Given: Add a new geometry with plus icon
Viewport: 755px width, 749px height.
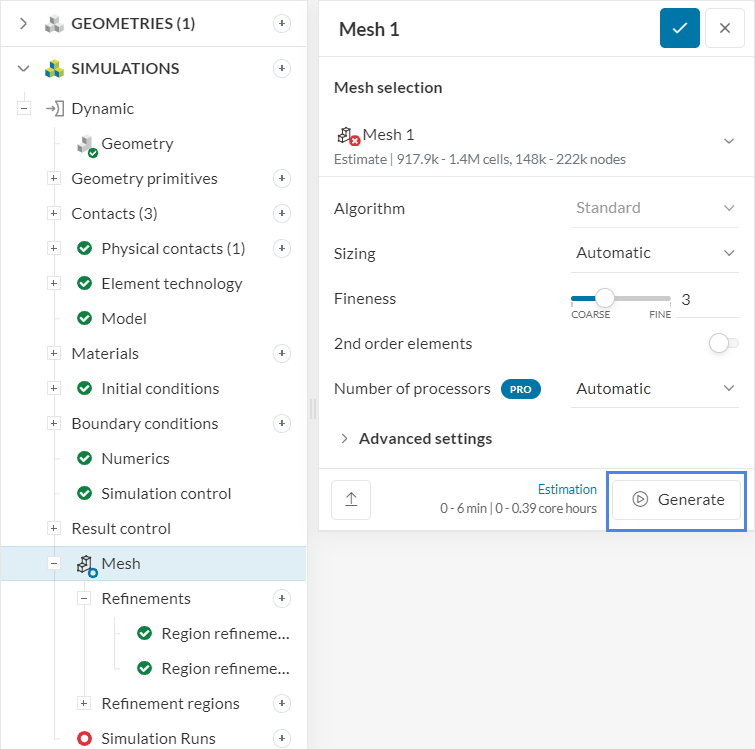Looking at the screenshot, I should pos(282,23).
